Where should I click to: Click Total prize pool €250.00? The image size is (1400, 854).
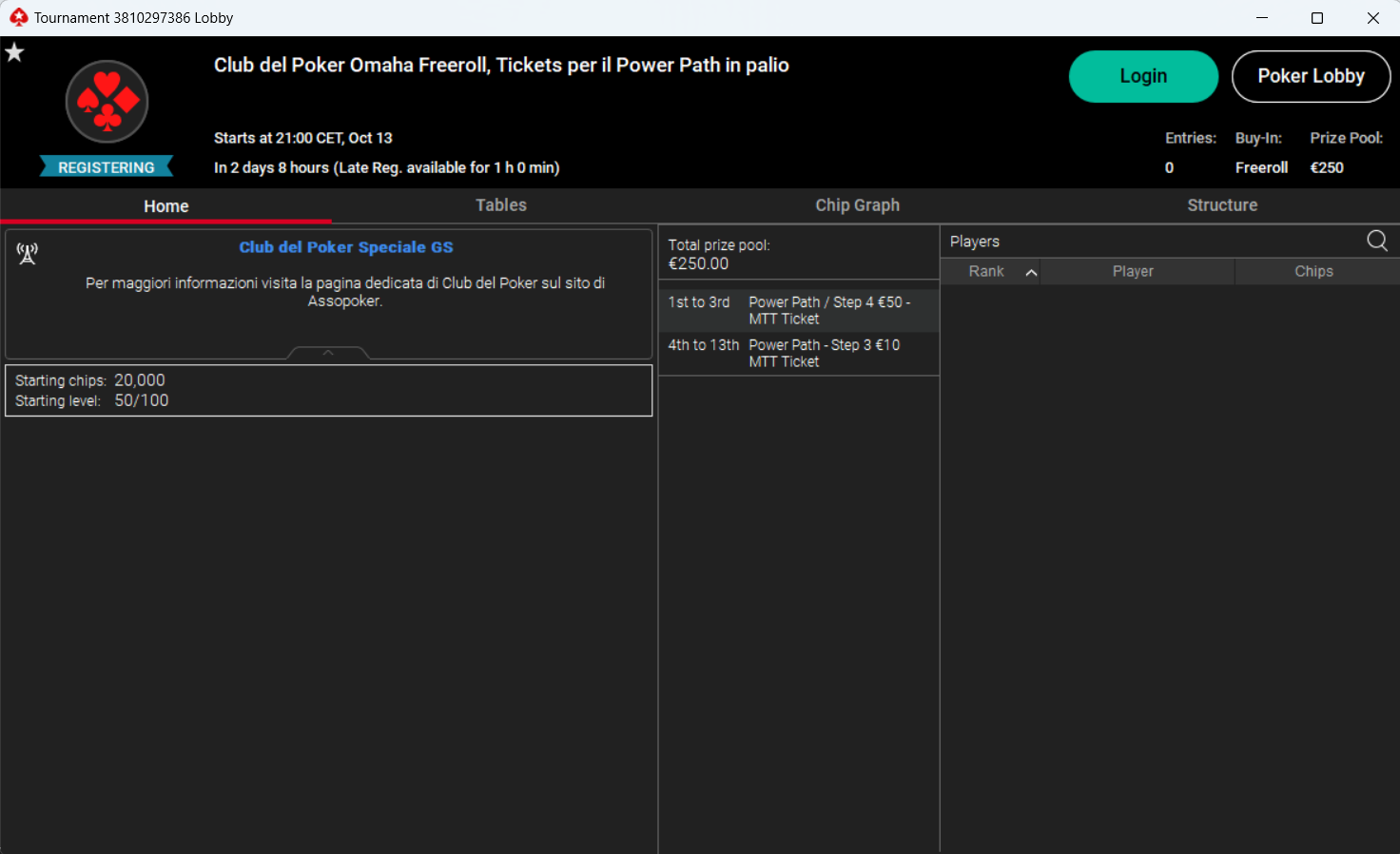(719, 255)
